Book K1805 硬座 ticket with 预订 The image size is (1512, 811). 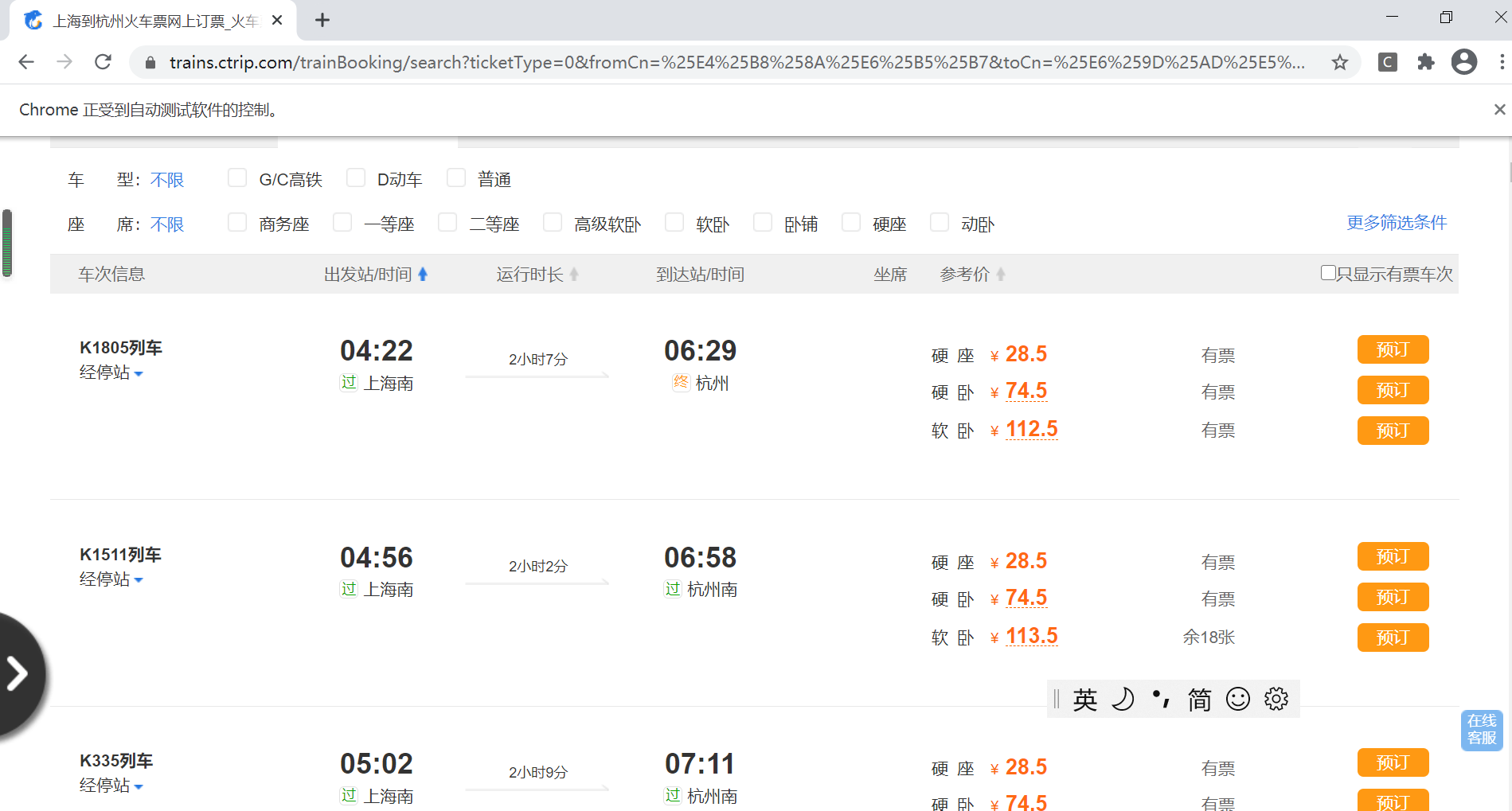pyautogui.click(x=1393, y=350)
